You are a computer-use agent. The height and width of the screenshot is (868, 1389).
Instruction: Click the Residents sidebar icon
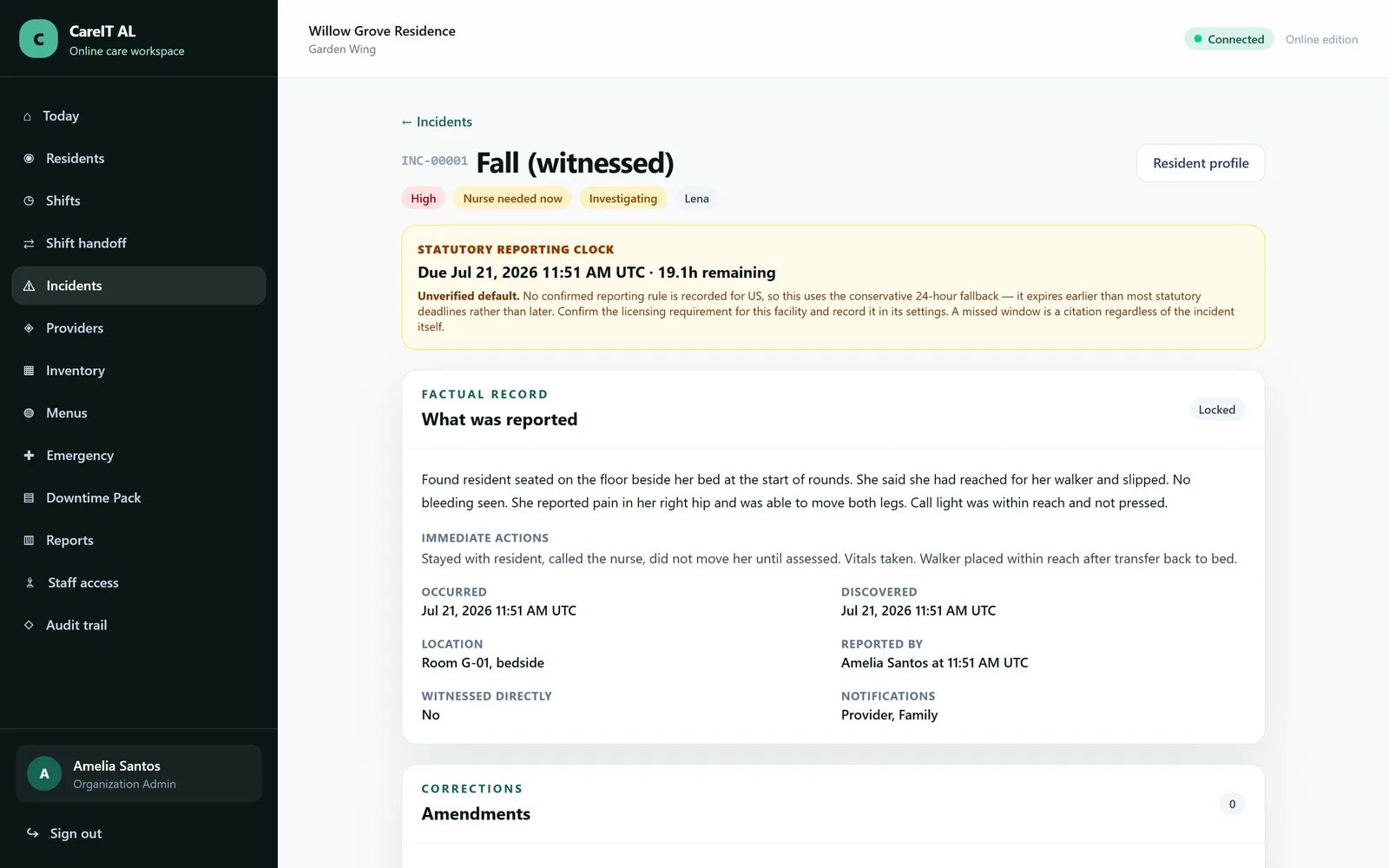pyautogui.click(x=29, y=159)
